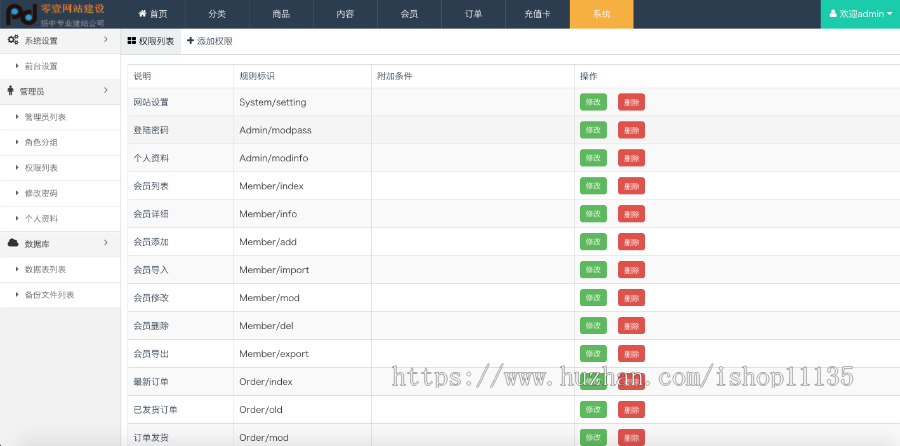Edit the Member/info permission
Viewport: 900px width, 446px height.
(x=593, y=214)
